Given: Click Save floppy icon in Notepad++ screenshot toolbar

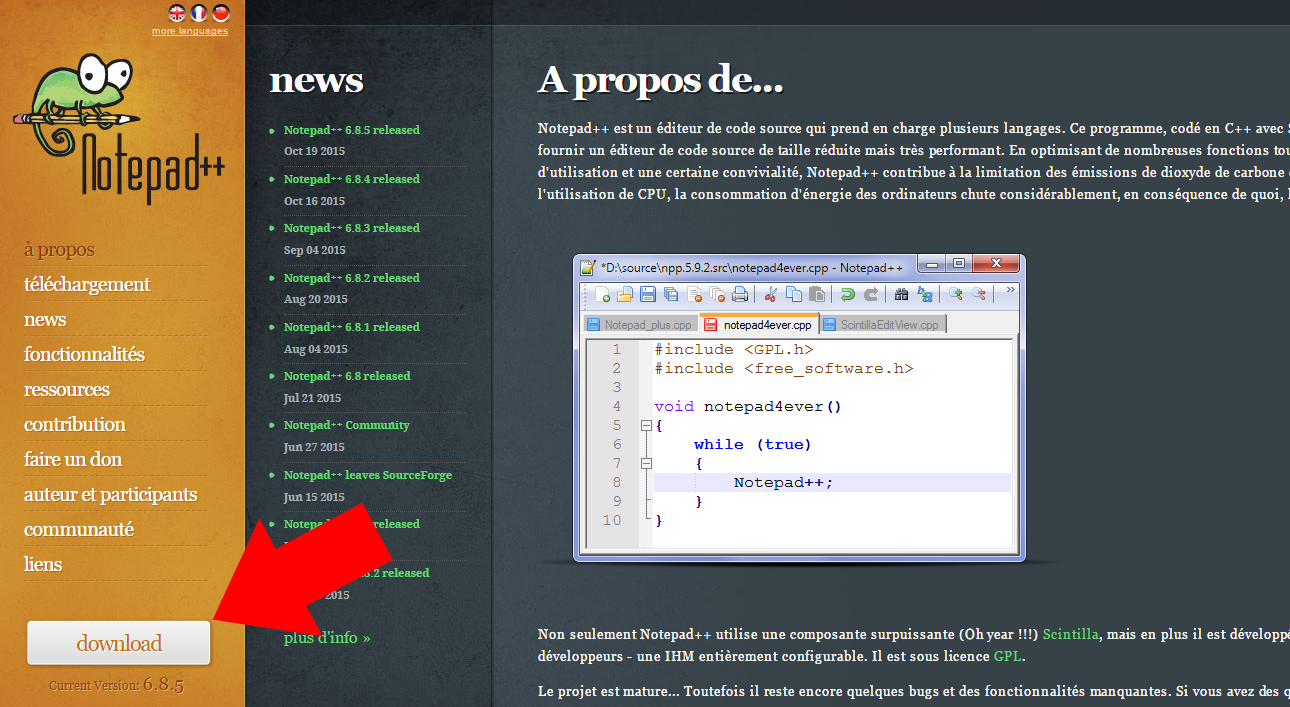Looking at the screenshot, I should [648, 294].
